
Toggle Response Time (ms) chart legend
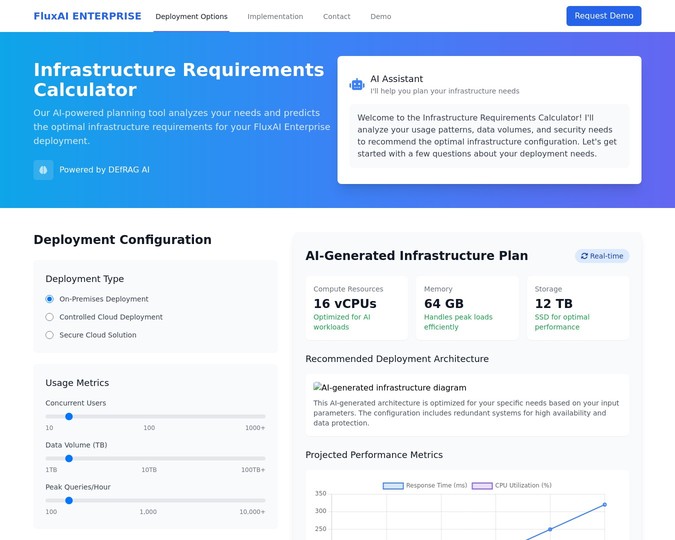click(425, 485)
